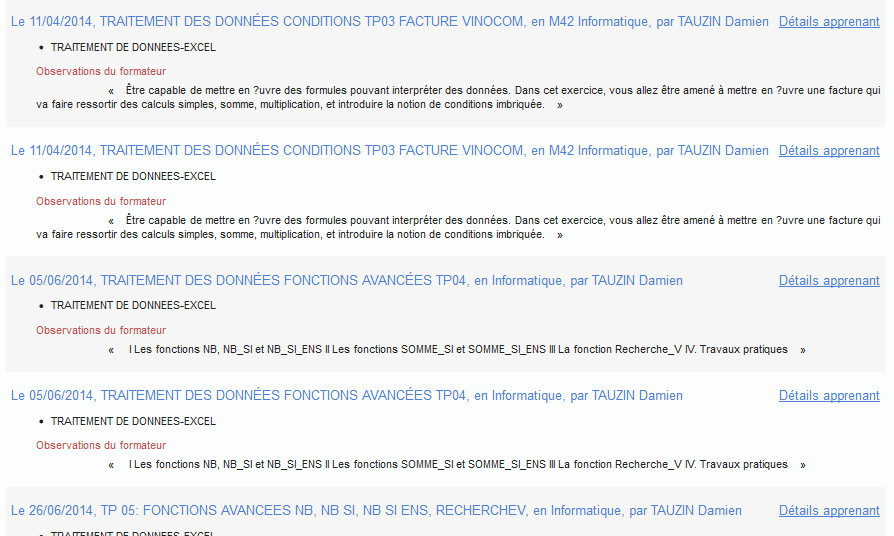Click the 'Être capable' observation text in the first TP03 entry
The width and height of the screenshot is (894, 536).
[x=458, y=96]
